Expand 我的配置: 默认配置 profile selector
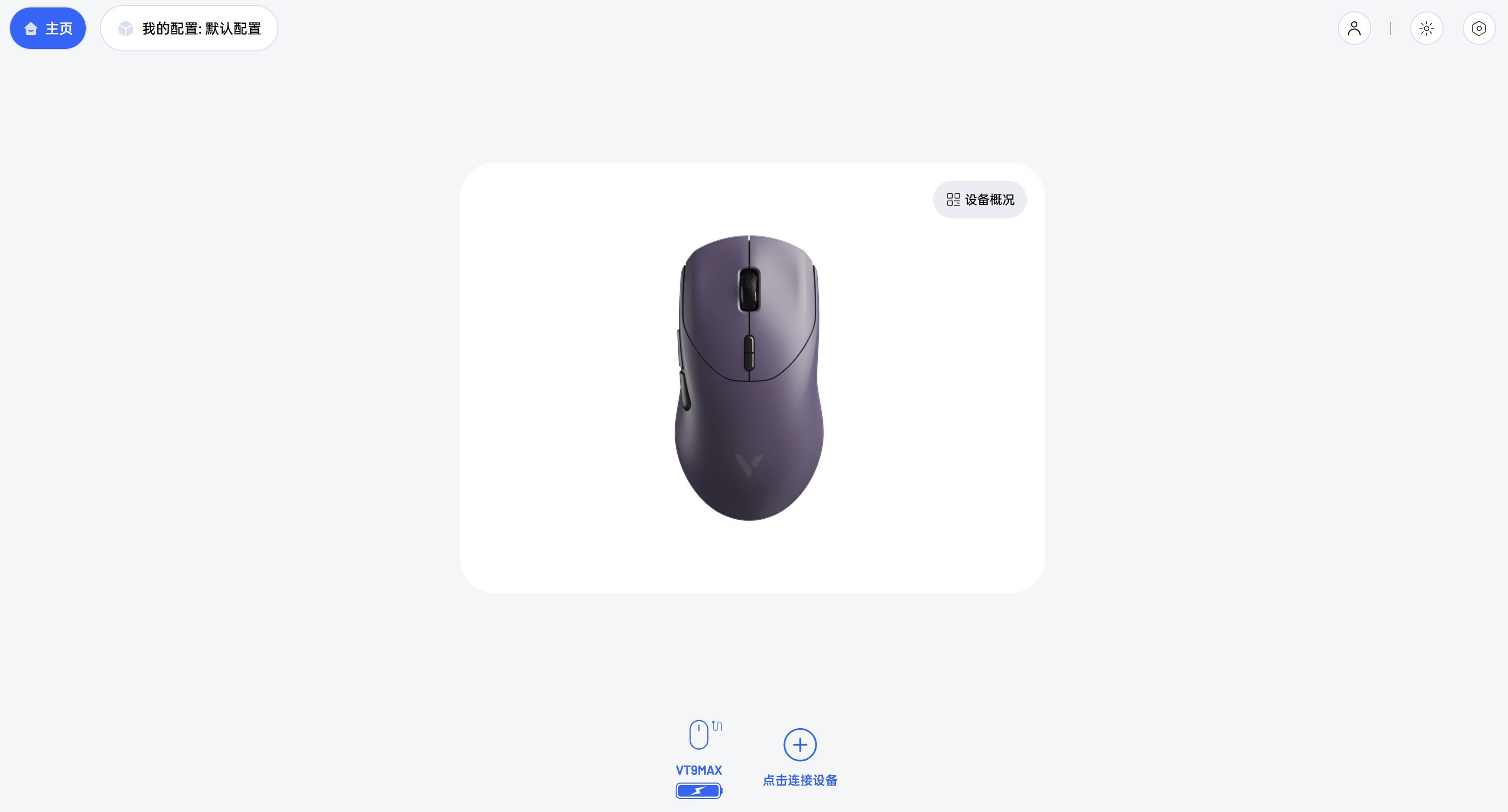Image resolution: width=1508 pixels, height=812 pixels. (189, 28)
